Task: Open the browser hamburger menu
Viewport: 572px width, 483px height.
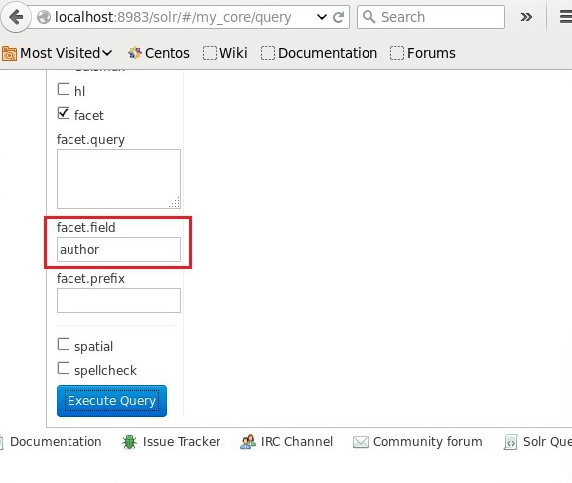Action: point(566,17)
